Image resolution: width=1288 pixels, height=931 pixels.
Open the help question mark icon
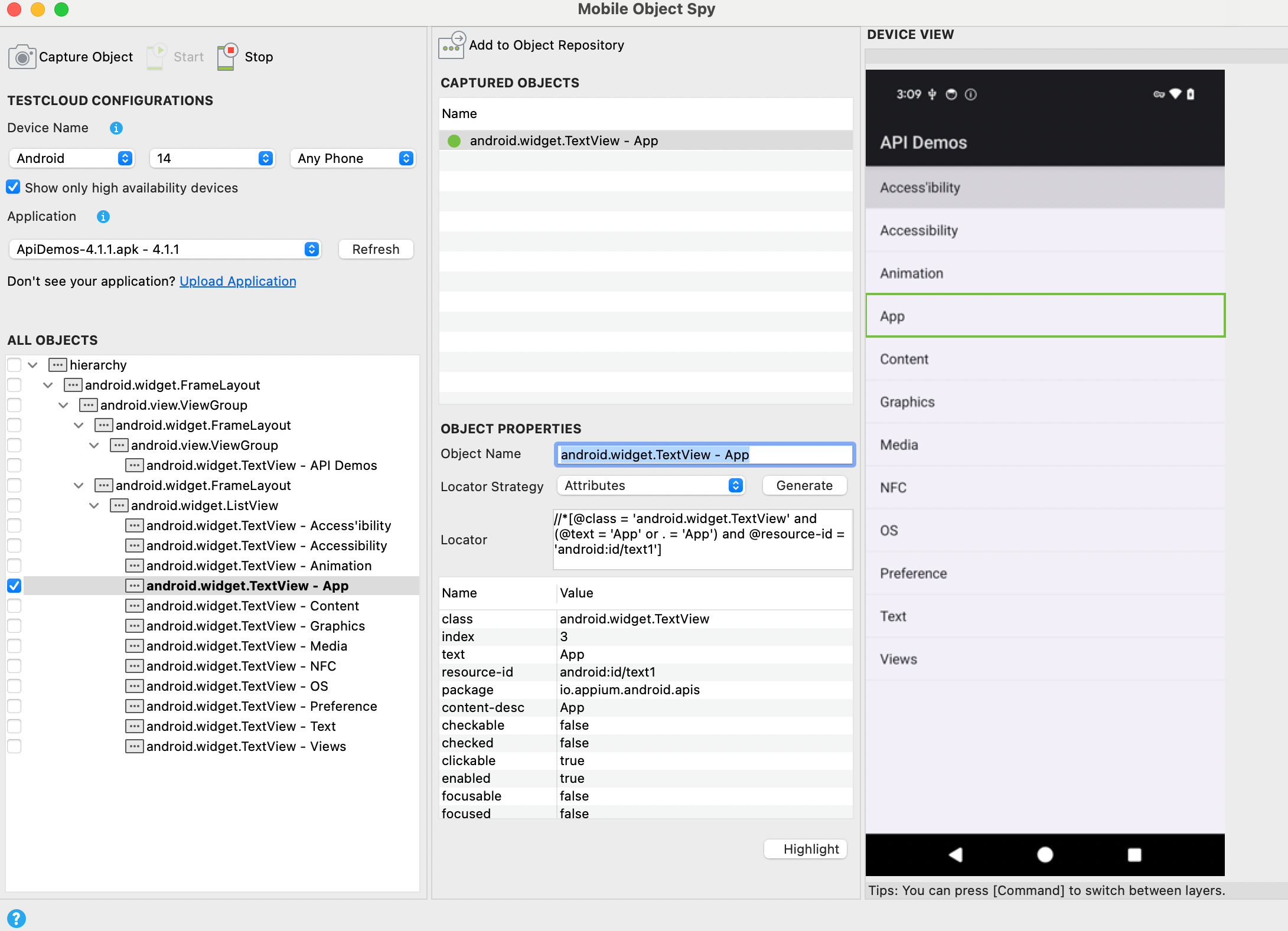pos(16,918)
